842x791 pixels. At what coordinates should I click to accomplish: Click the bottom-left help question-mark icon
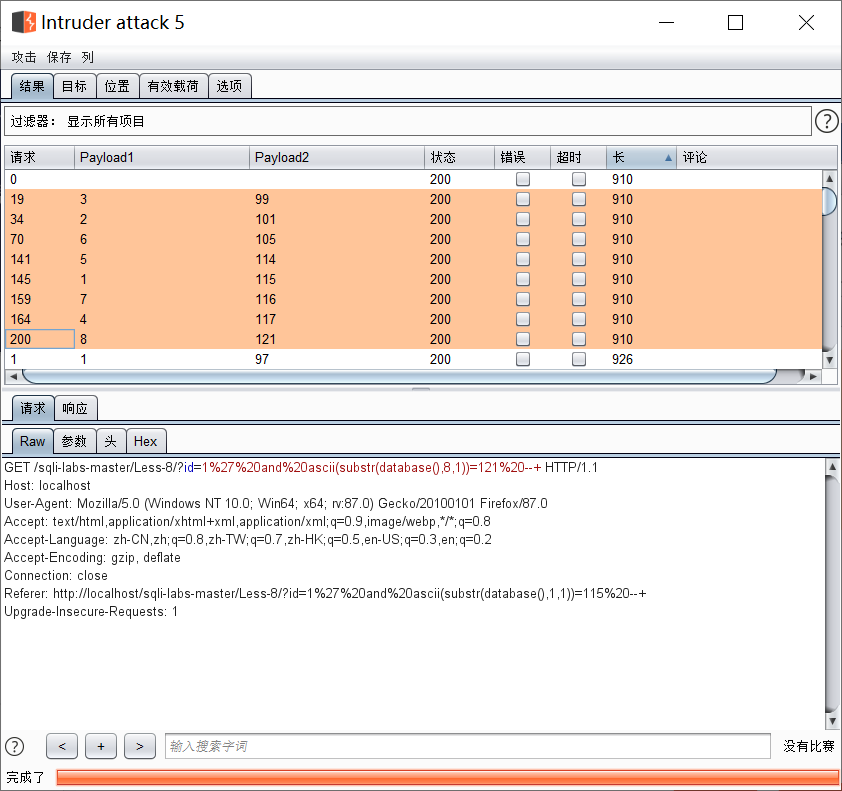(x=14, y=746)
